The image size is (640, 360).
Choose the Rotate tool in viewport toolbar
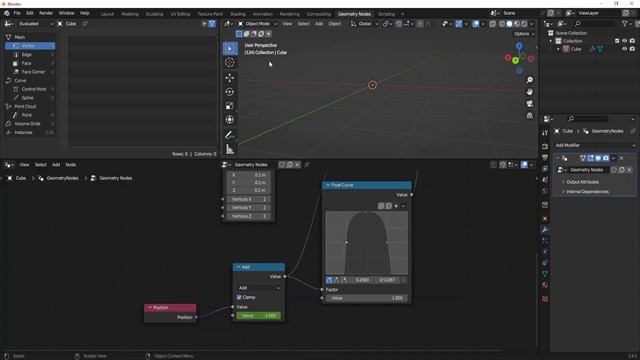tap(230, 92)
